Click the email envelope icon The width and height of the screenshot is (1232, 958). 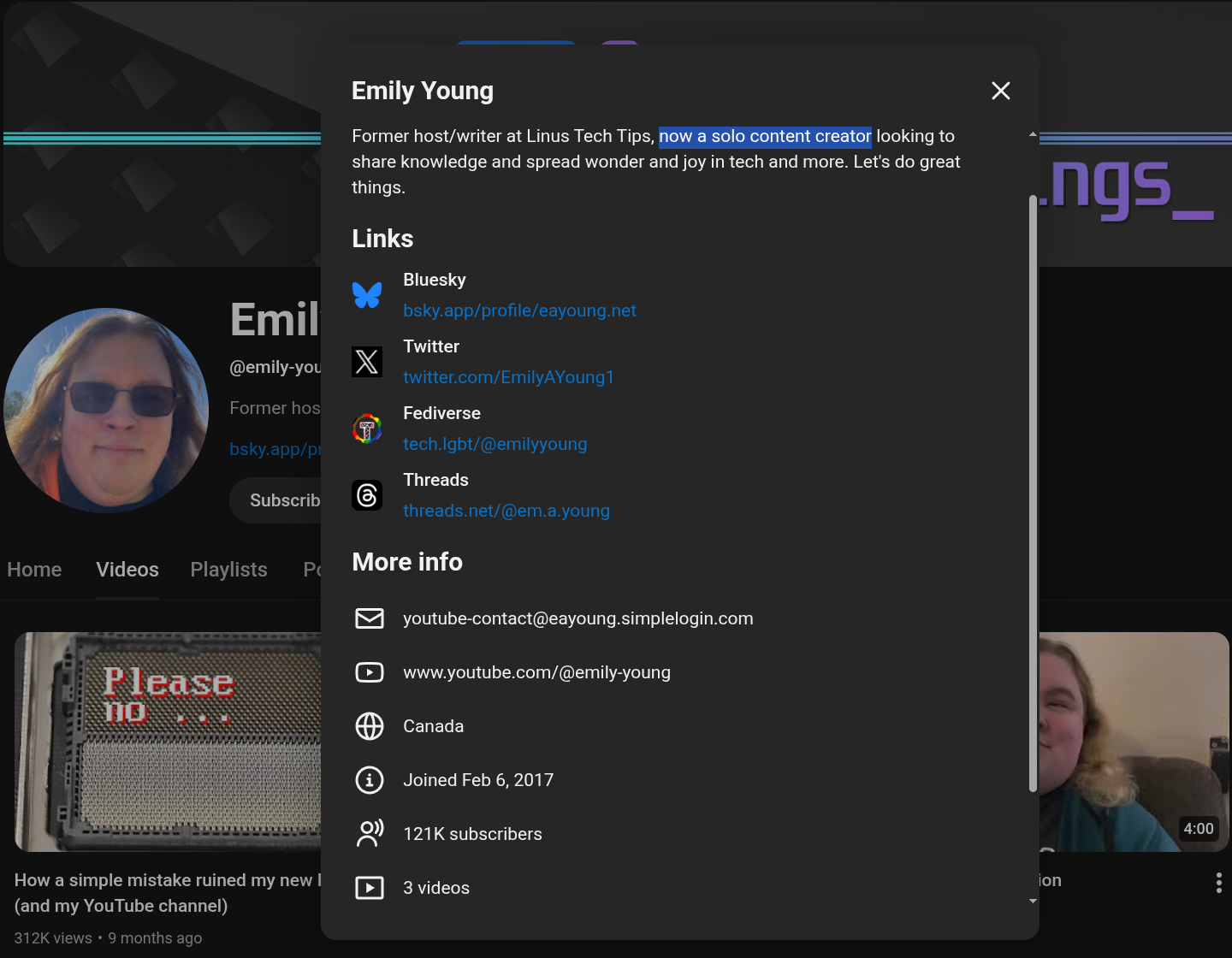click(x=370, y=618)
